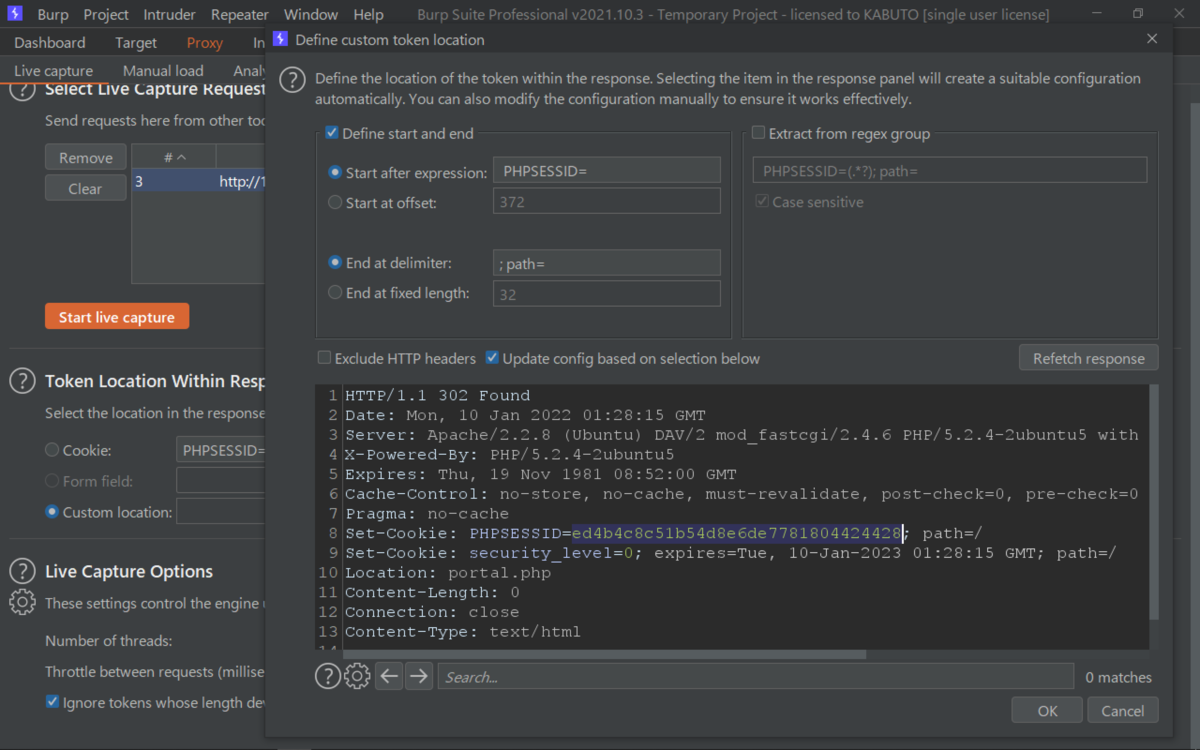Toggle Update config based on selection checkbox
The height and width of the screenshot is (750, 1200).
(492, 358)
